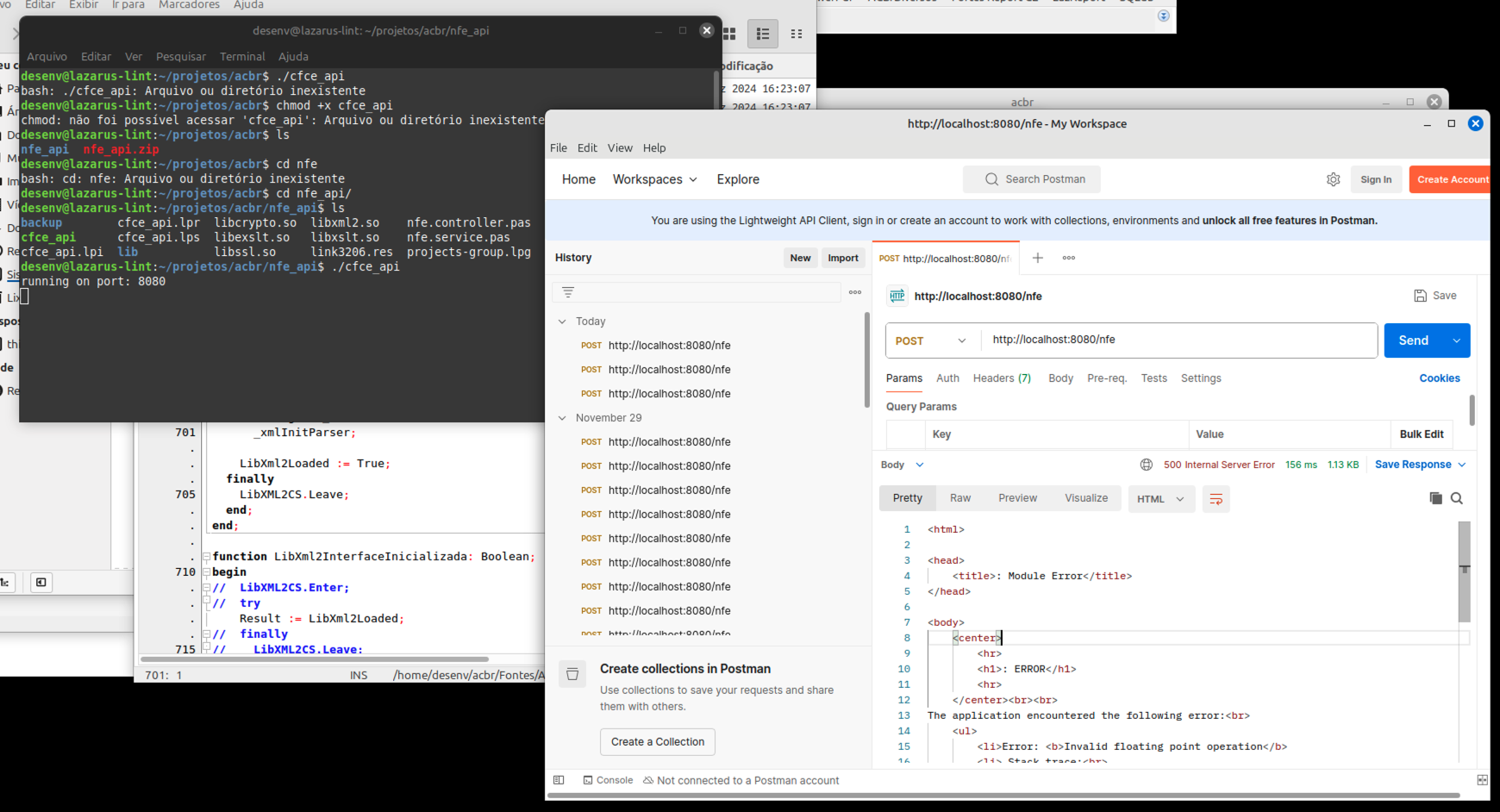Switch to two-pane view footer icon
Image resolution: width=1500 pixels, height=812 pixels.
[x=1482, y=780]
